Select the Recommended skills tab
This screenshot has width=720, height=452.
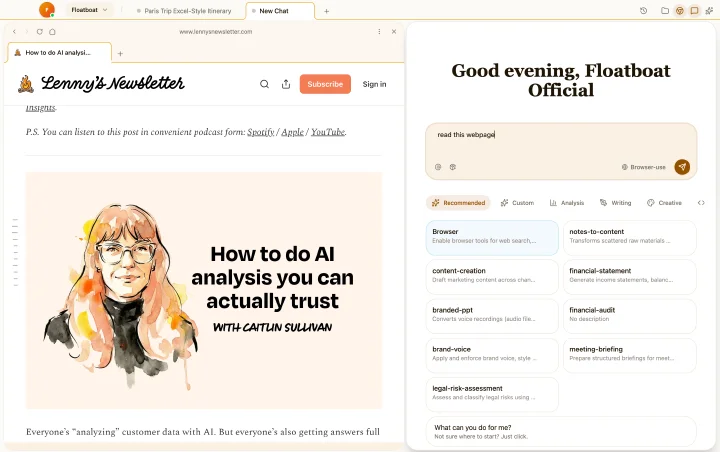[458, 203]
